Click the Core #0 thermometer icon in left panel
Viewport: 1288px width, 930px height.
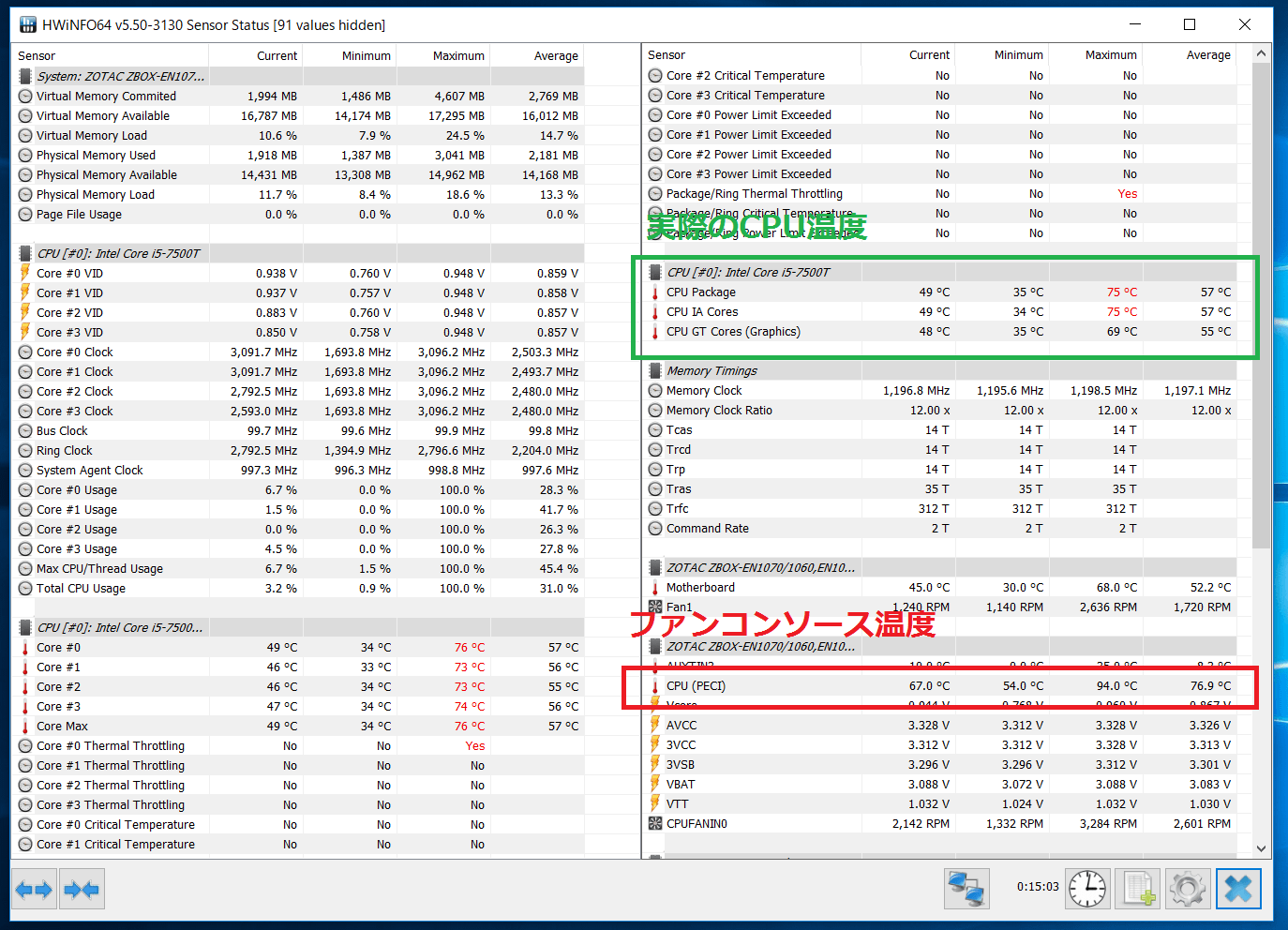pyautogui.click(x=25, y=647)
